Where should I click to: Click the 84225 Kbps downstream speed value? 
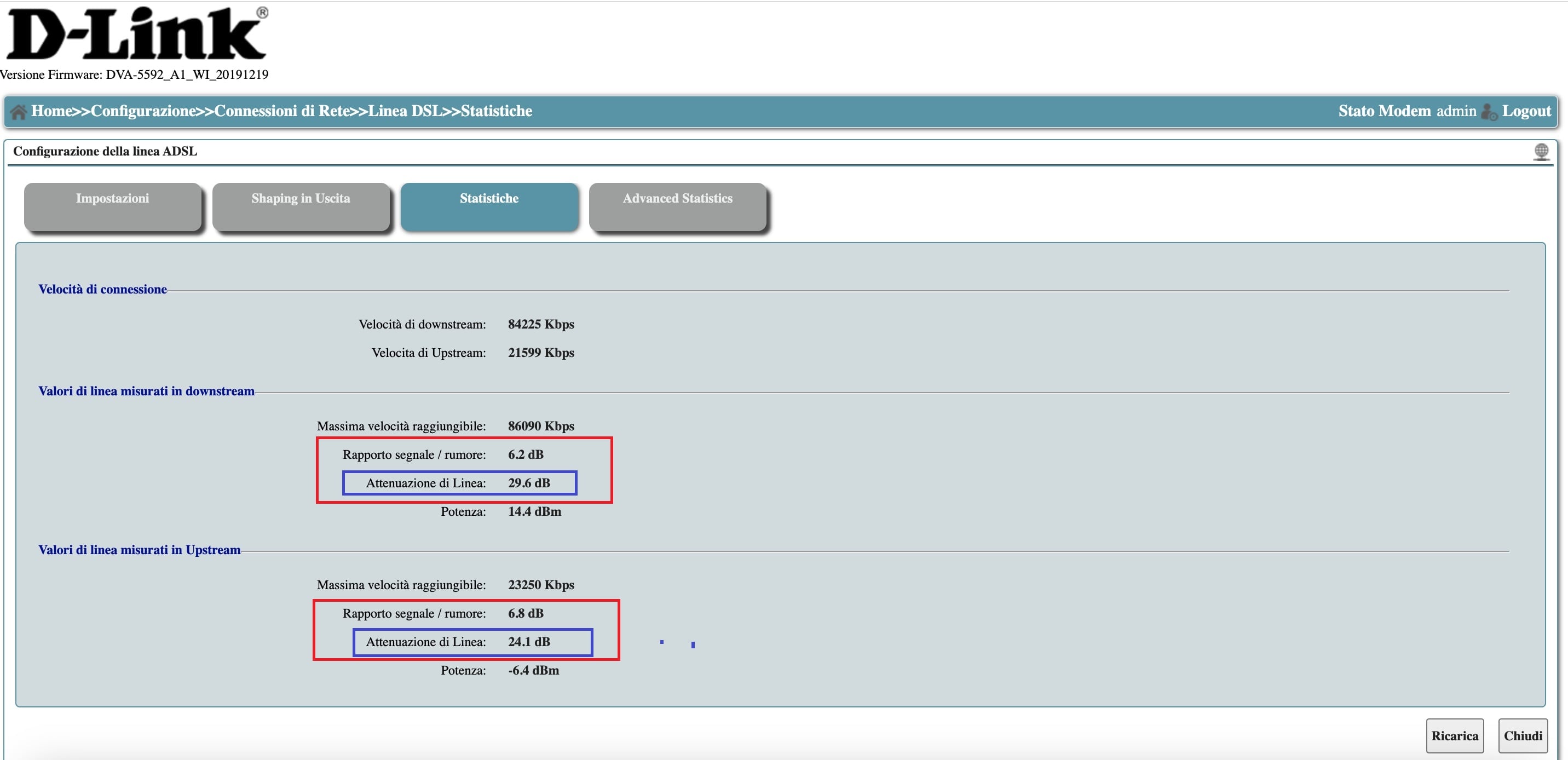point(540,324)
